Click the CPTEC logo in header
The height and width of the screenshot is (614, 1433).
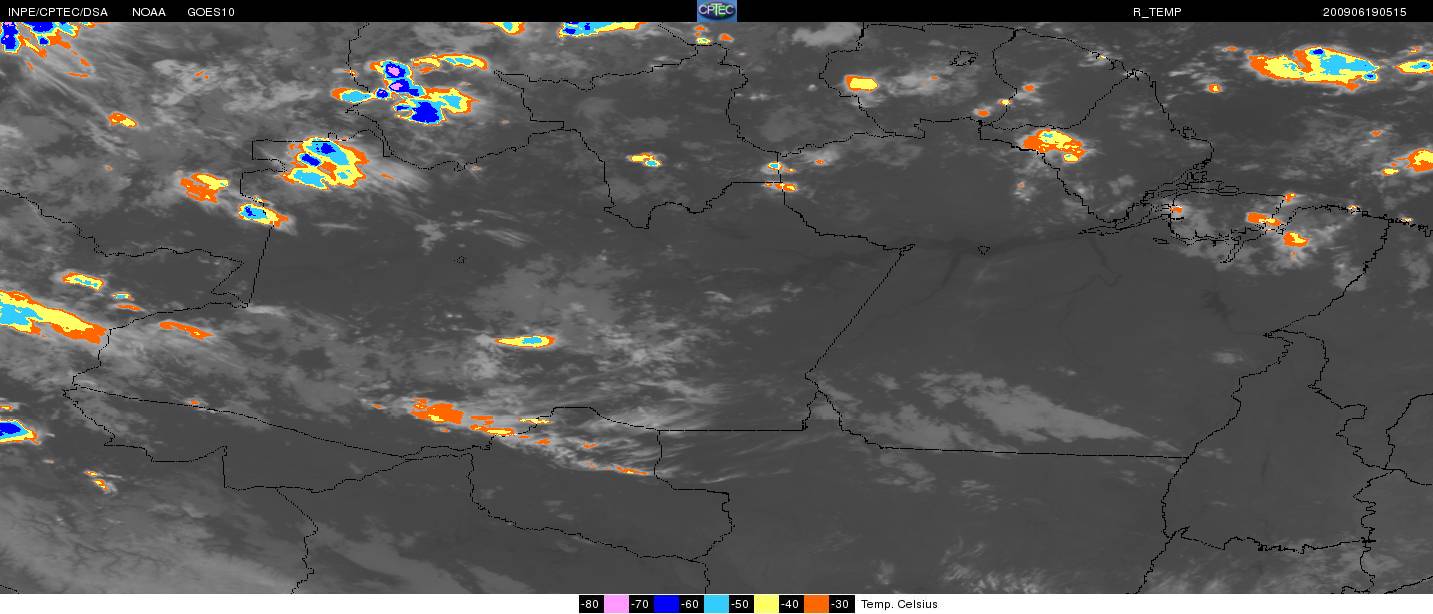(x=716, y=11)
